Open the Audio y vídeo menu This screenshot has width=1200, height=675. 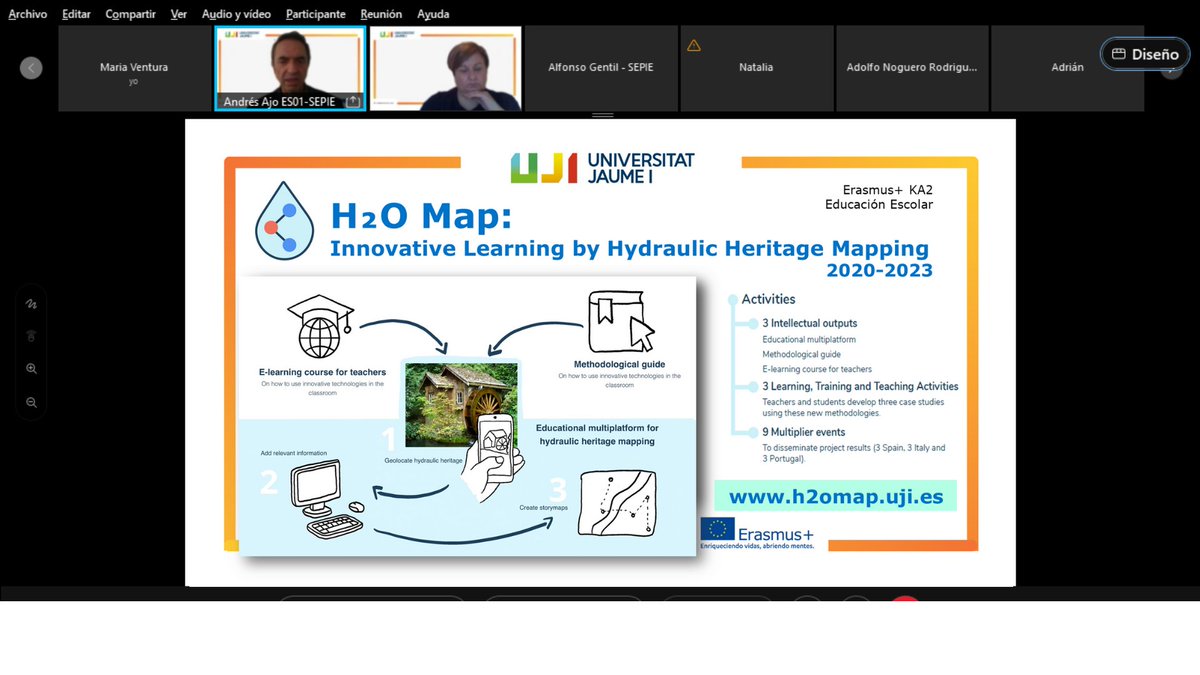[x=237, y=14]
